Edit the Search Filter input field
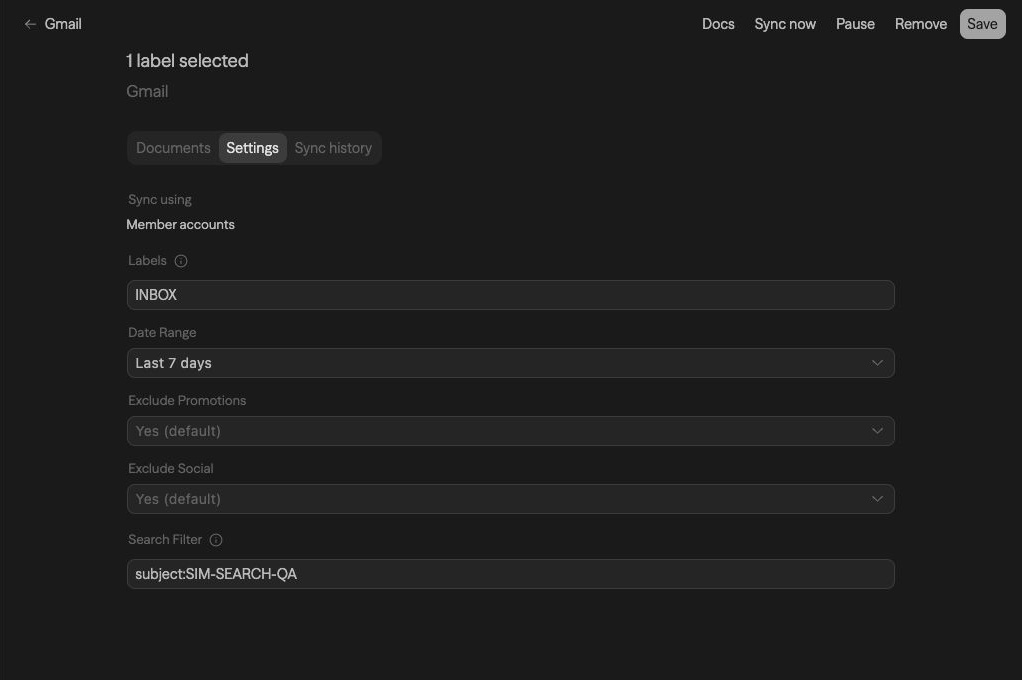The width and height of the screenshot is (1022, 680). pos(510,574)
